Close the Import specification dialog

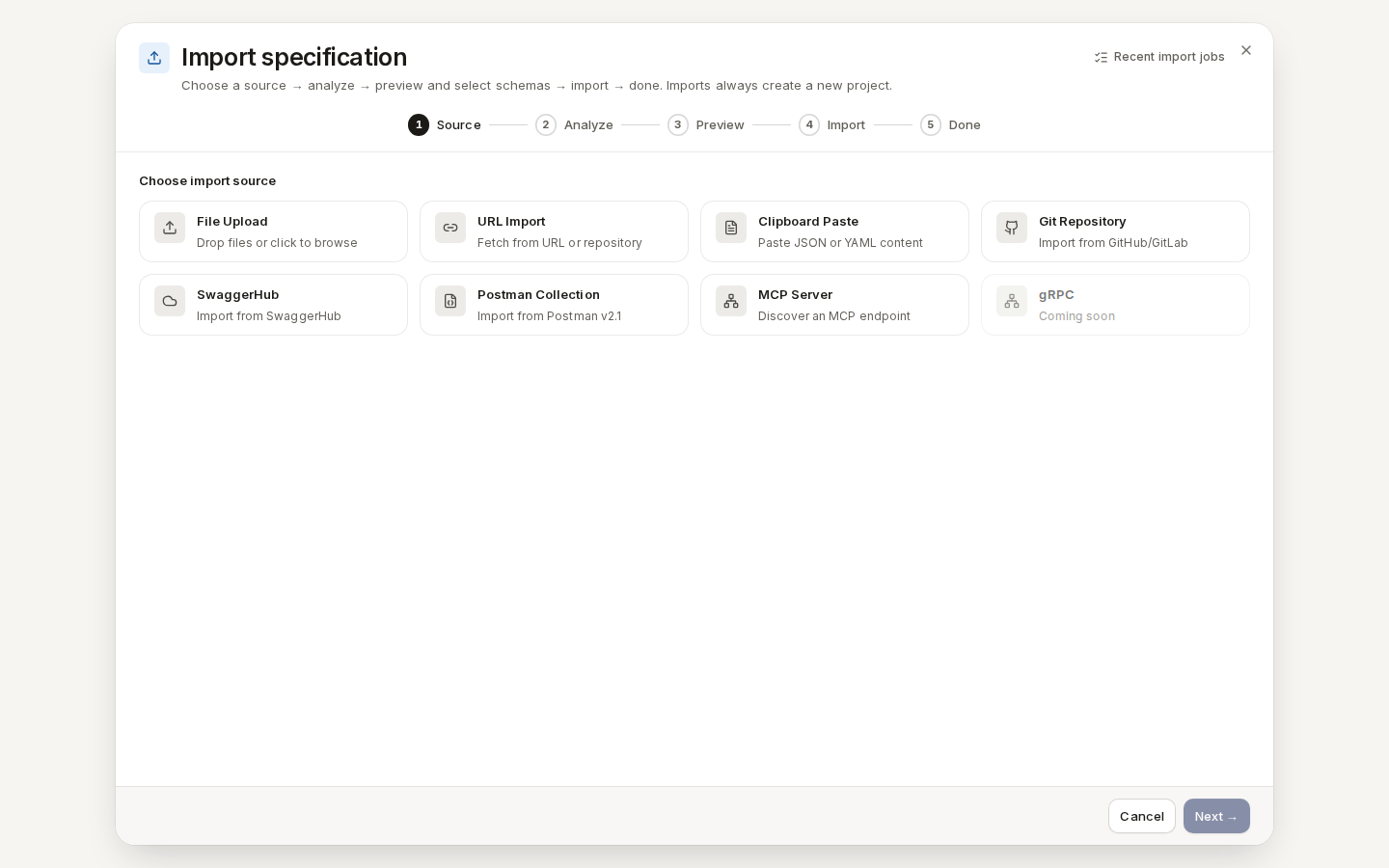[x=1246, y=50]
